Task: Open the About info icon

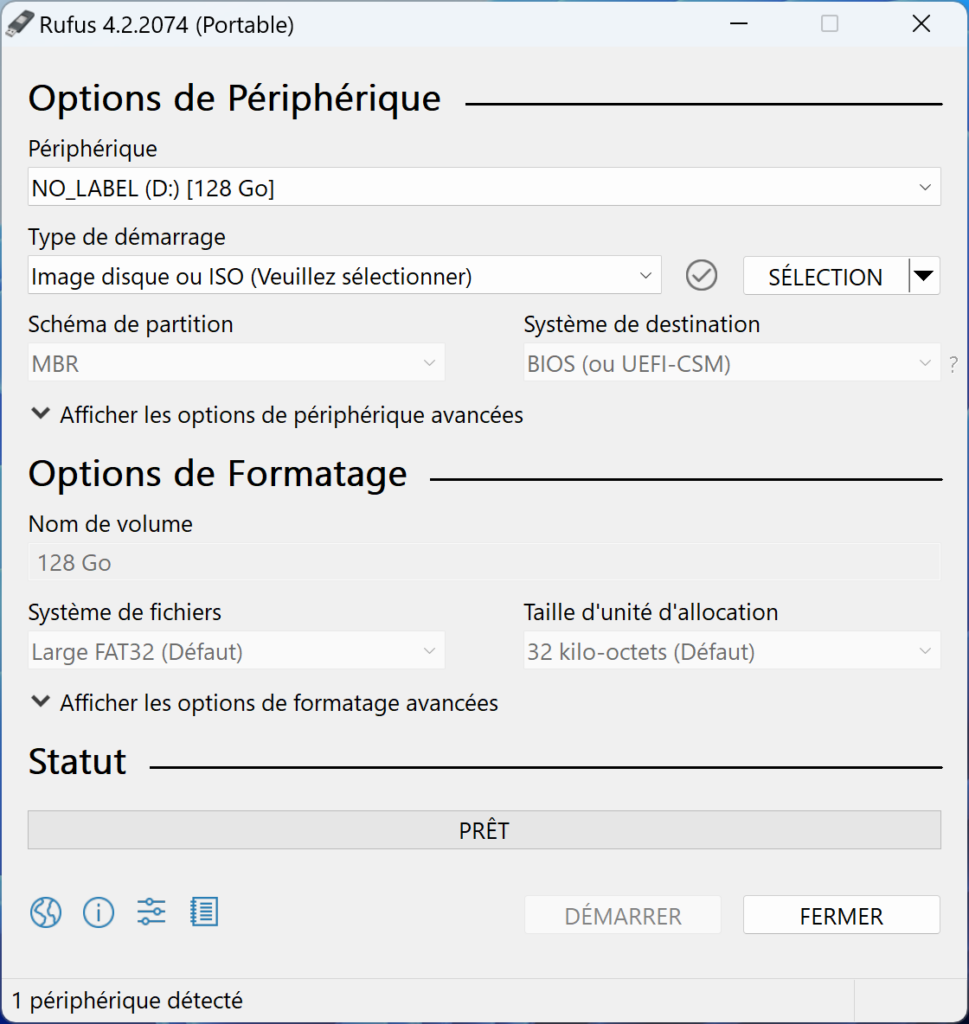Action: click(99, 912)
